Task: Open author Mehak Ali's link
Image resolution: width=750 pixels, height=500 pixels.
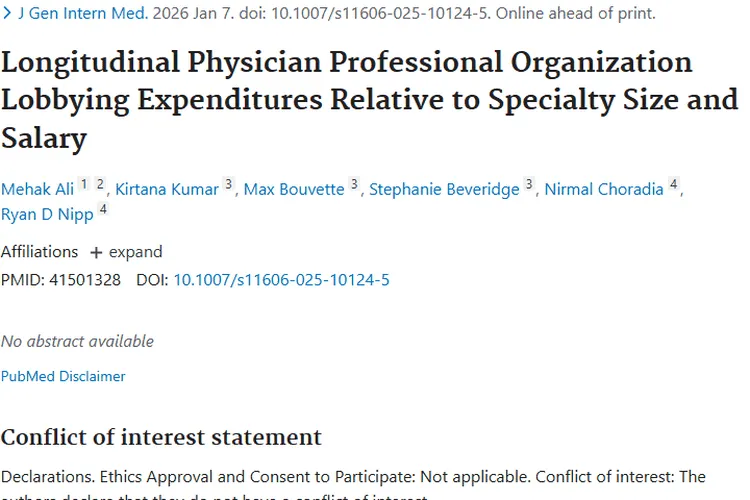Action: (37, 189)
